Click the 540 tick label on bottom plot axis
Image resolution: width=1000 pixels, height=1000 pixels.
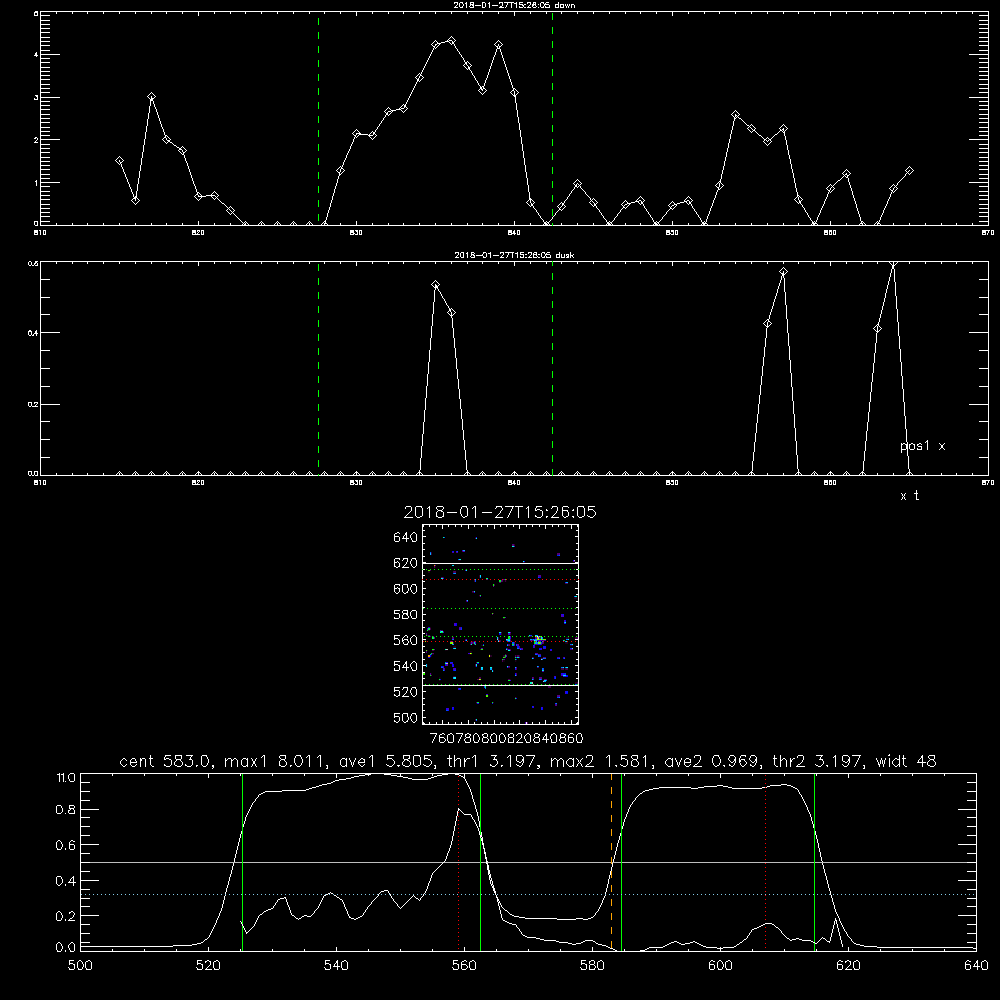[336, 965]
